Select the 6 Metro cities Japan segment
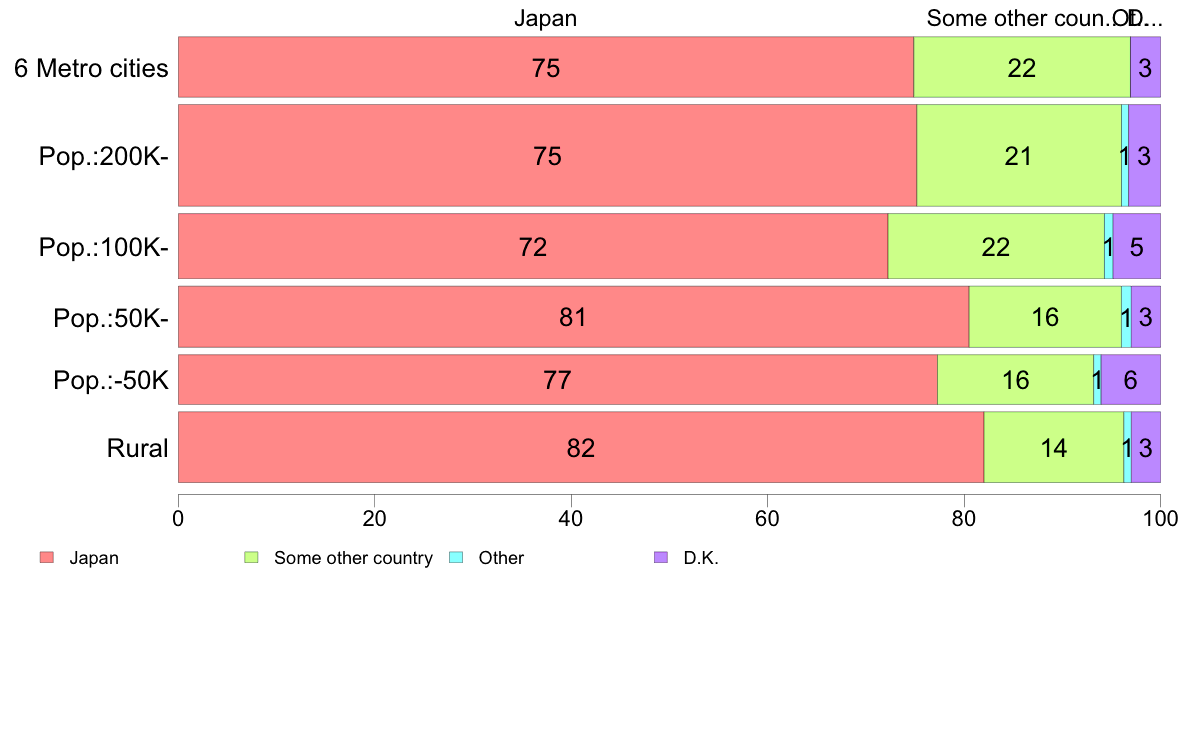The width and height of the screenshot is (1188, 736). [546, 67]
